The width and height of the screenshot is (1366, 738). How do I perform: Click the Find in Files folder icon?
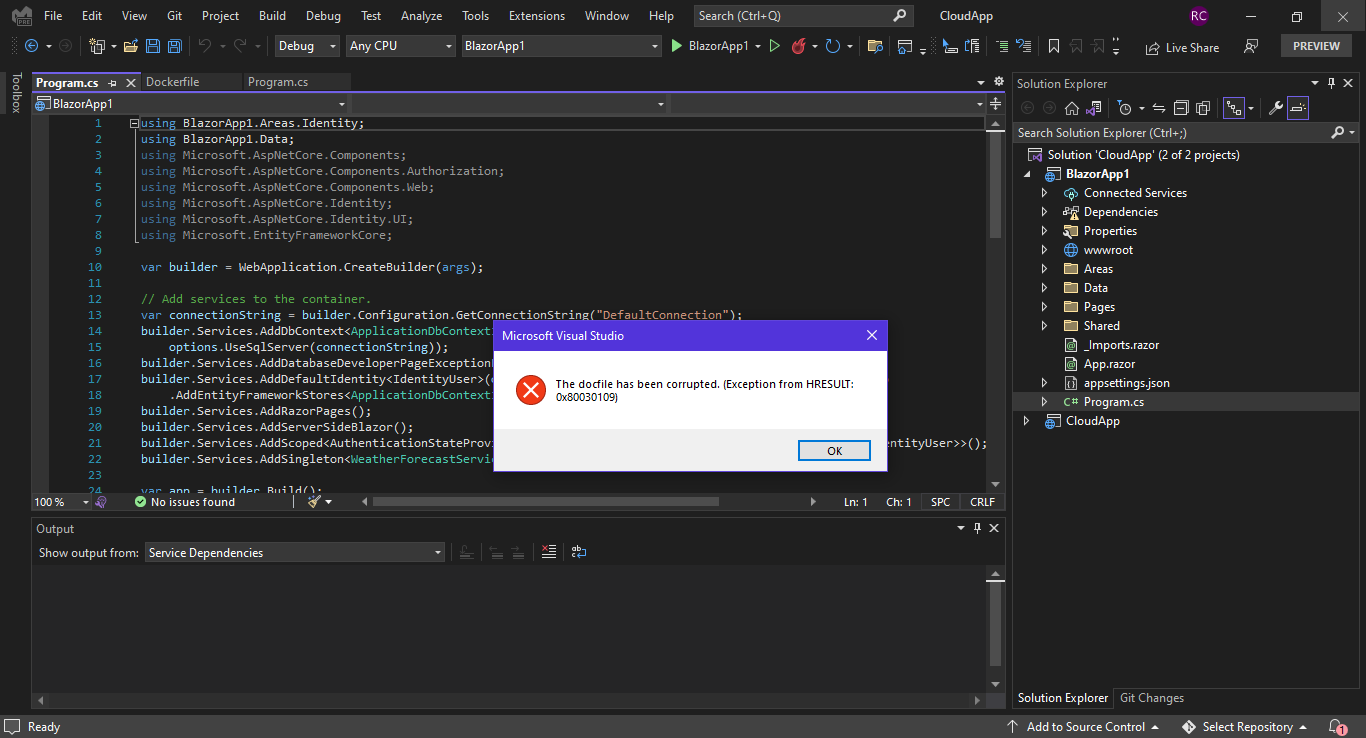coord(875,46)
